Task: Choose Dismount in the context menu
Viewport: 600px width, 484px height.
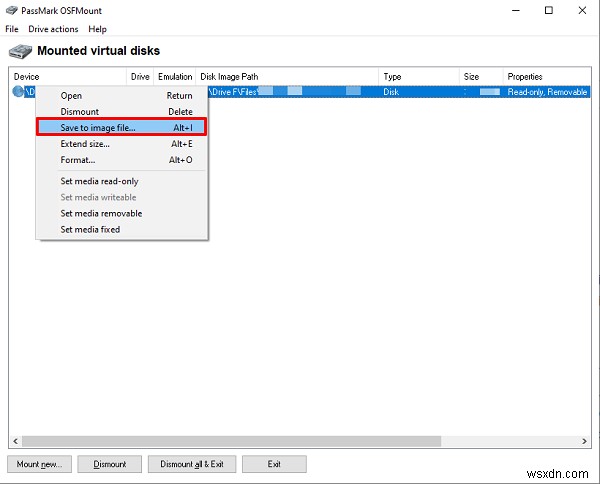Action: (122, 112)
